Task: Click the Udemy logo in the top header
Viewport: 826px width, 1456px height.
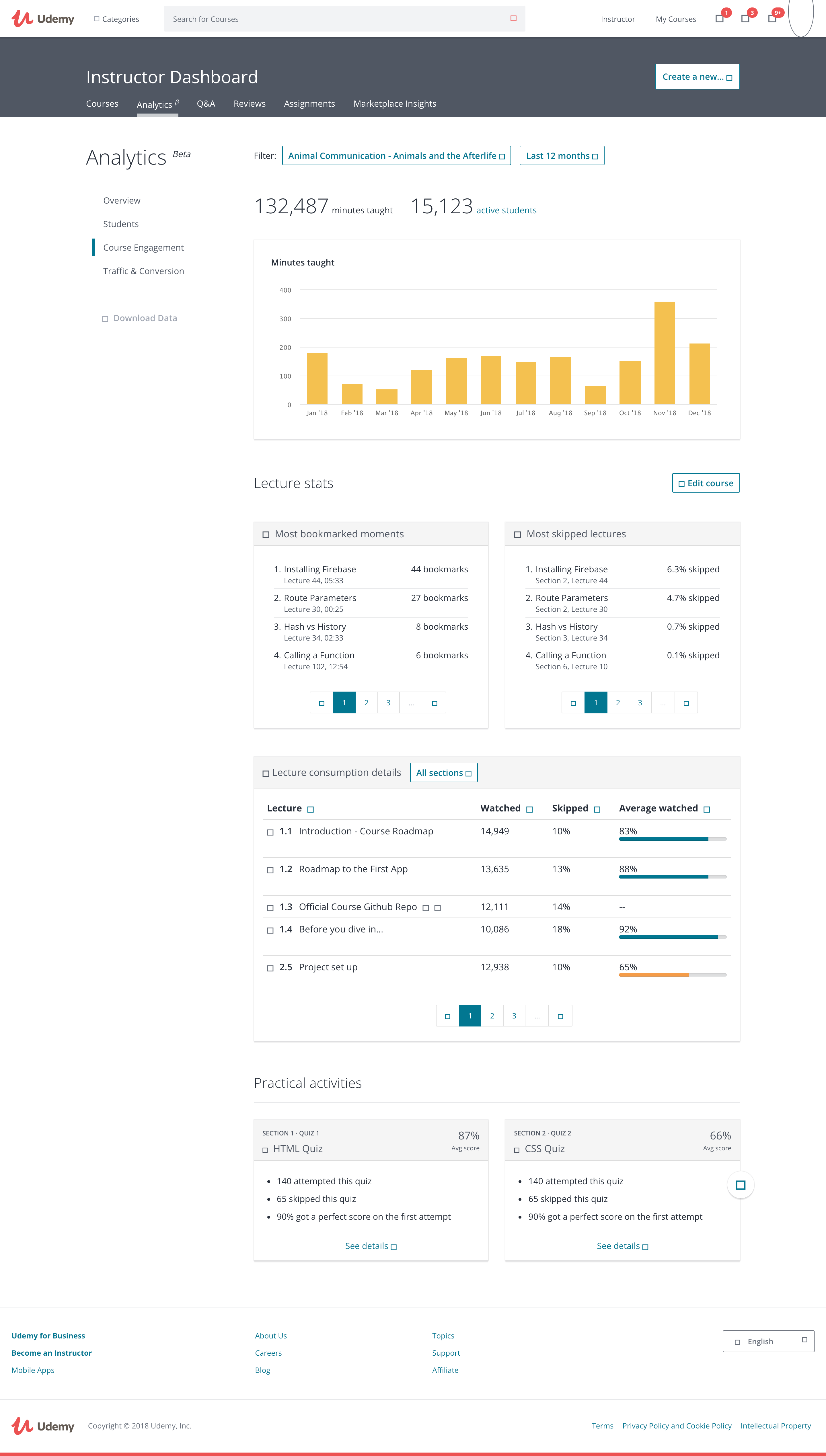Action: click(43, 19)
